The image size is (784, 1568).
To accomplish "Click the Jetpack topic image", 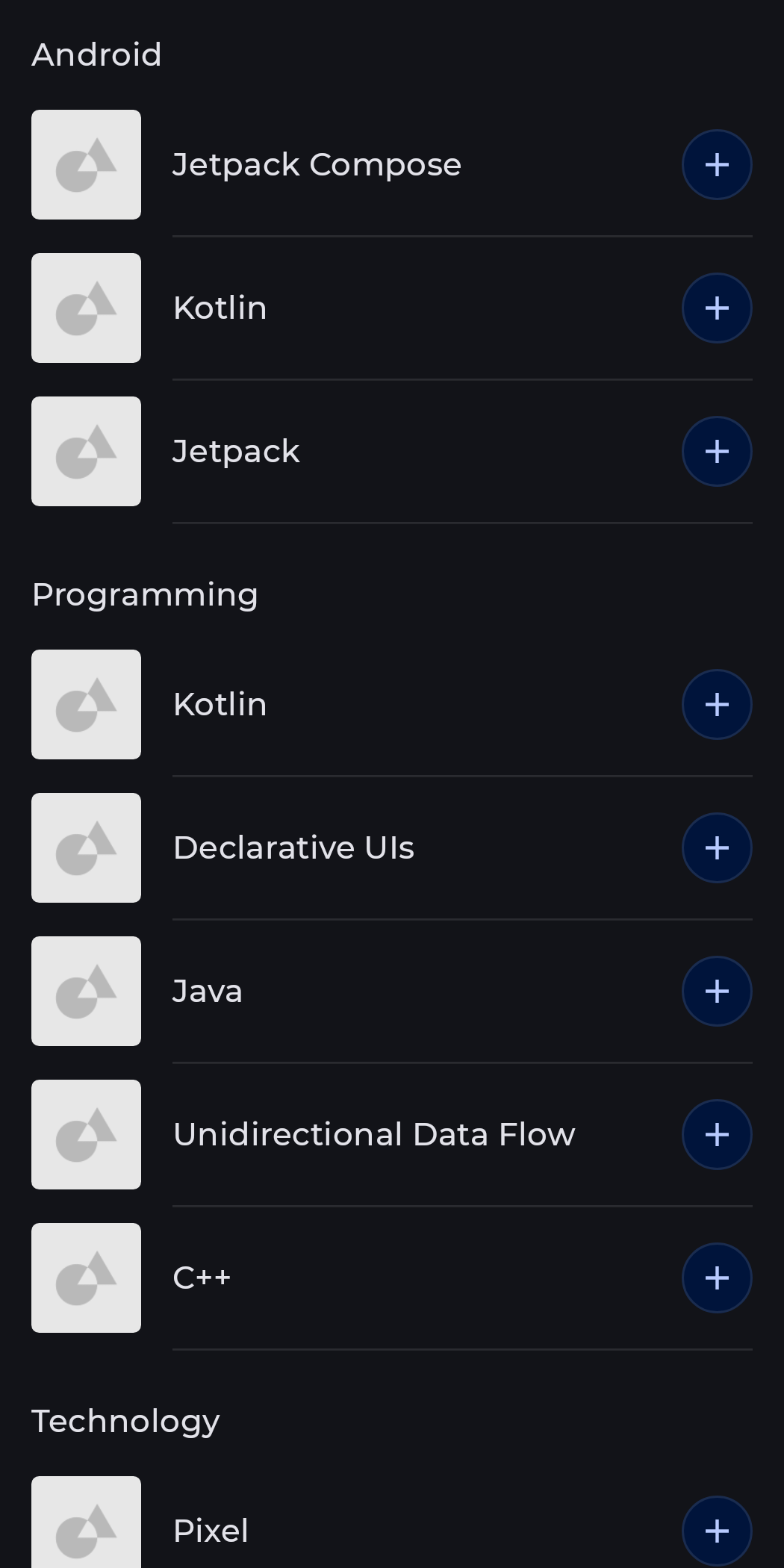I will click(x=86, y=452).
